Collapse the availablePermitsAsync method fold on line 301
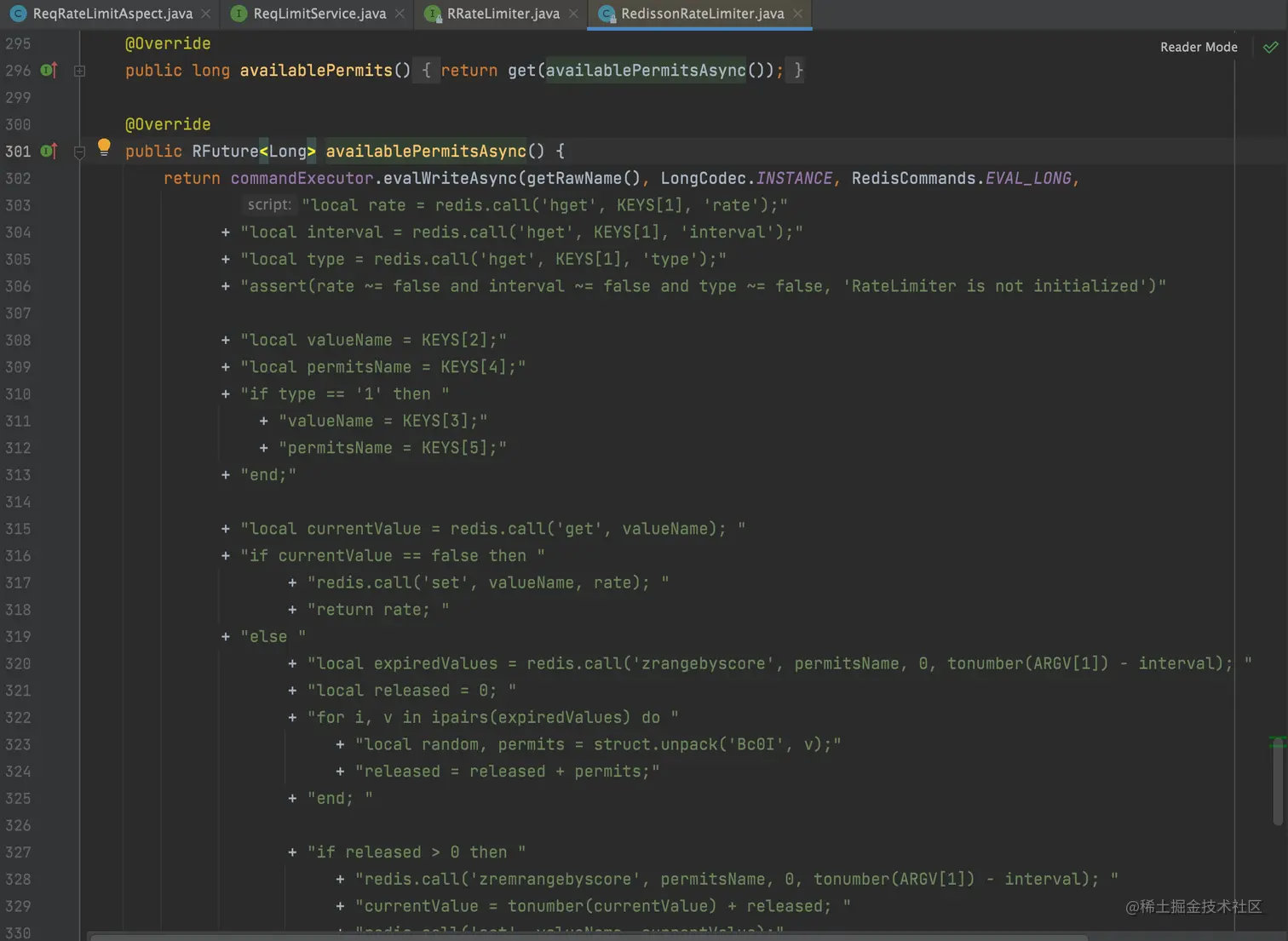The height and width of the screenshot is (941, 1288). (x=79, y=152)
